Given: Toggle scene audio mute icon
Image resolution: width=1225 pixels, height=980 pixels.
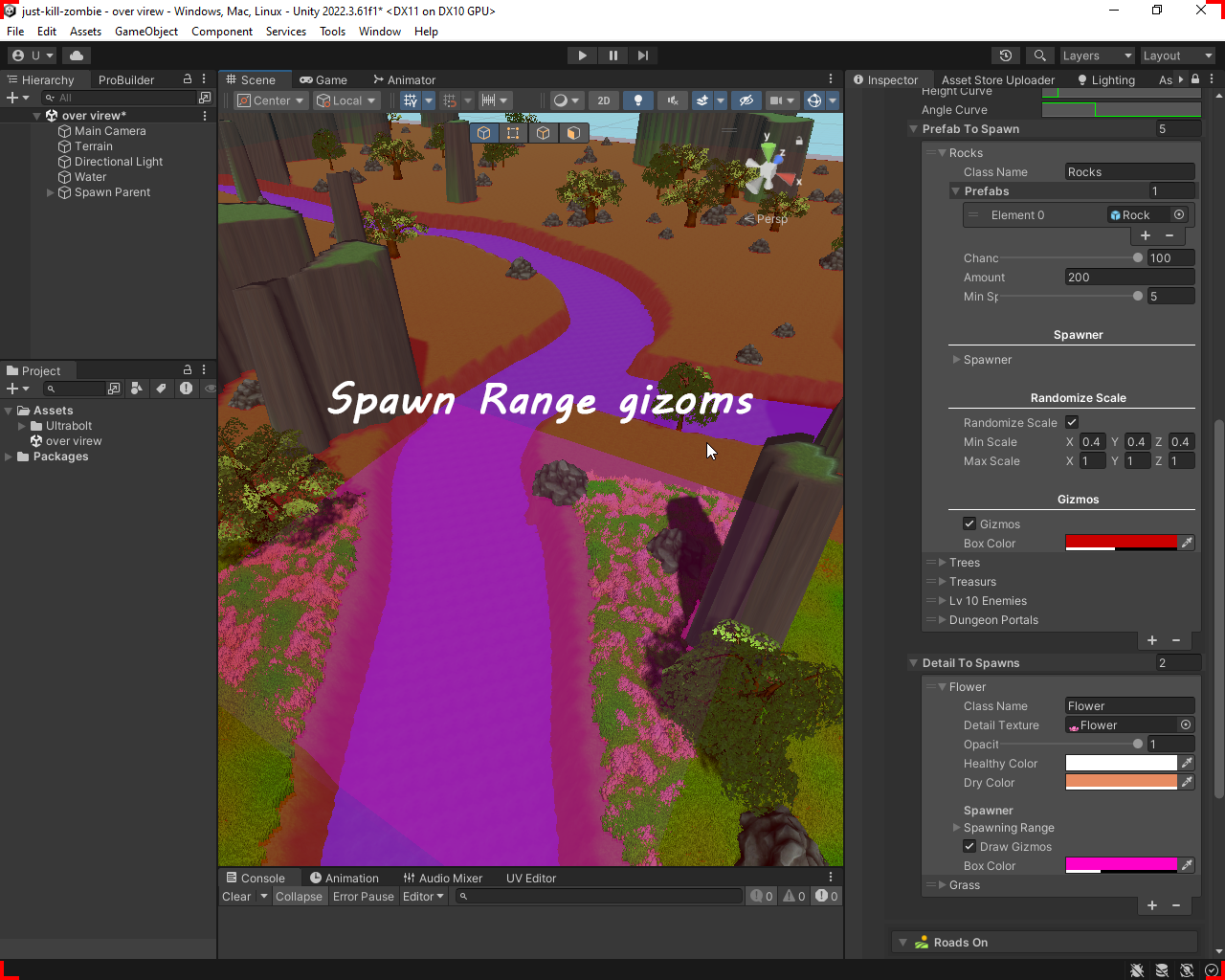Looking at the screenshot, I should point(672,100).
